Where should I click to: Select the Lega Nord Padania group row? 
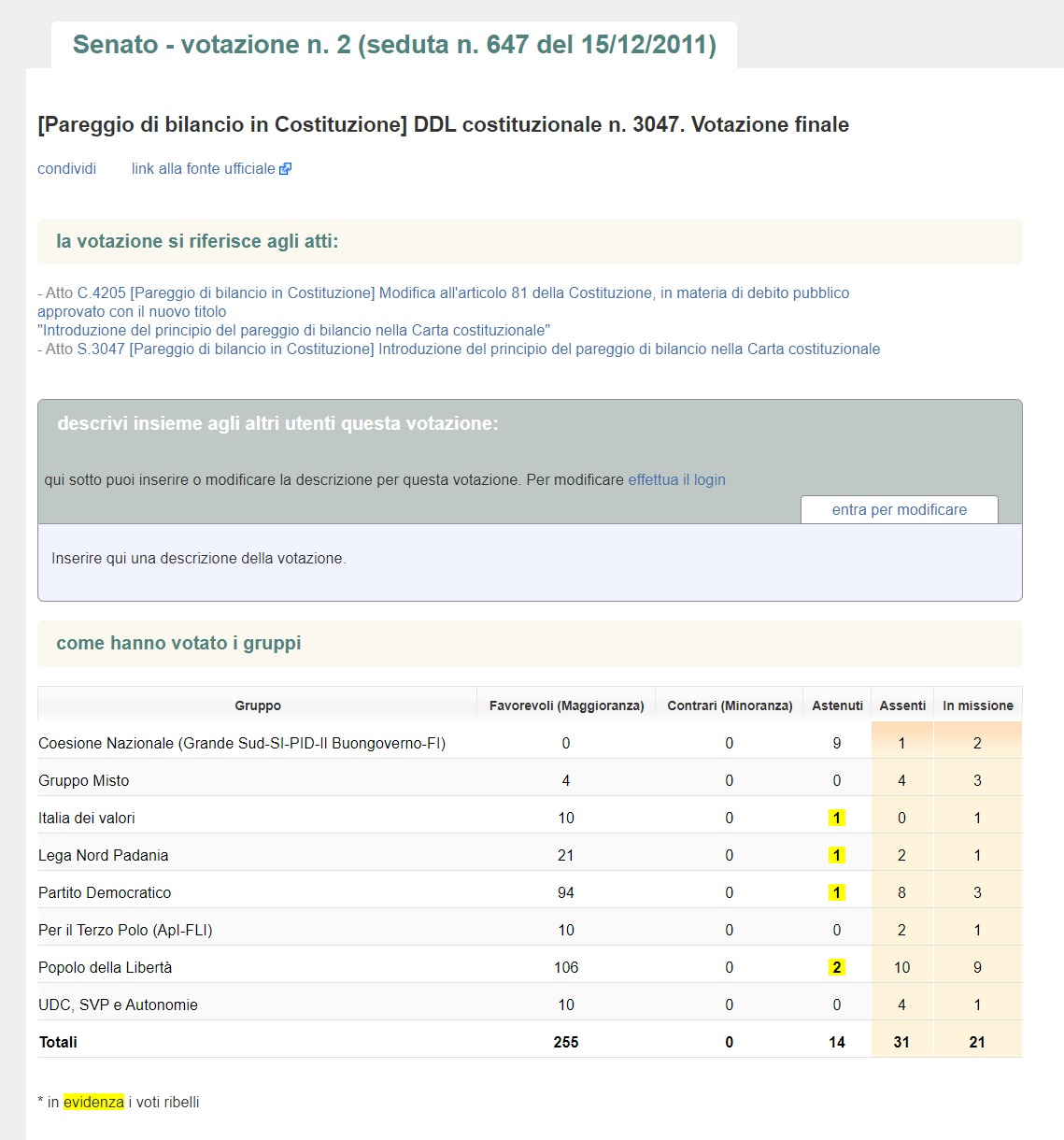tap(530, 855)
